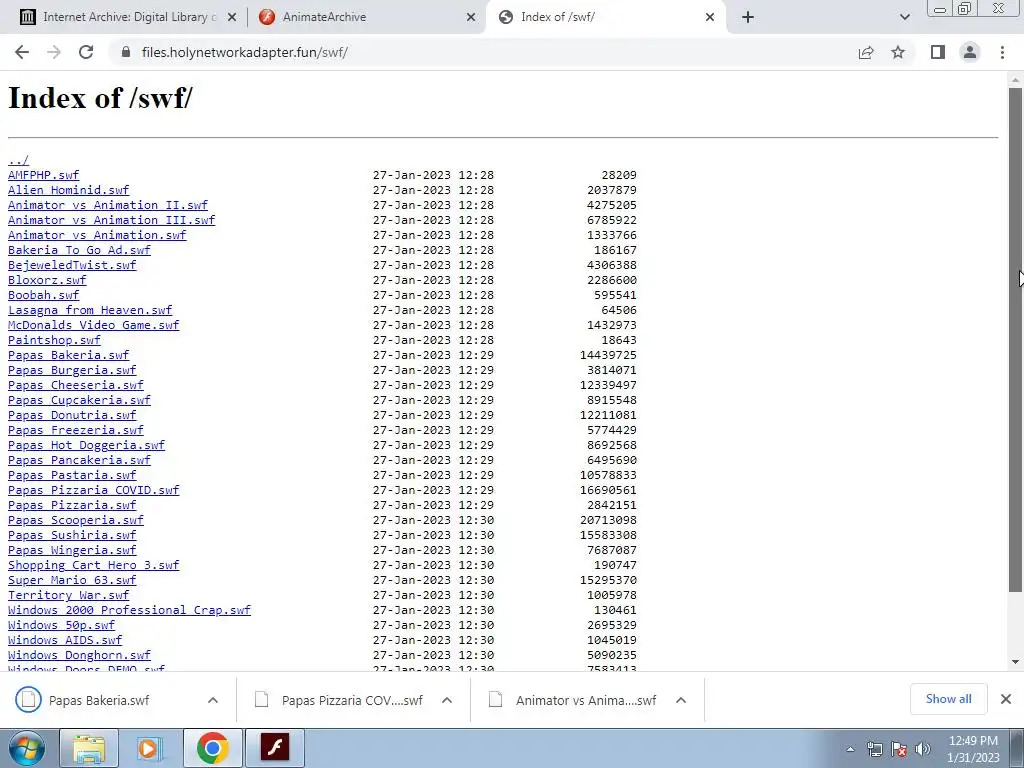Open Papas Freezeria.swf link
This screenshot has width=1024, height=768.
[76, 430]
